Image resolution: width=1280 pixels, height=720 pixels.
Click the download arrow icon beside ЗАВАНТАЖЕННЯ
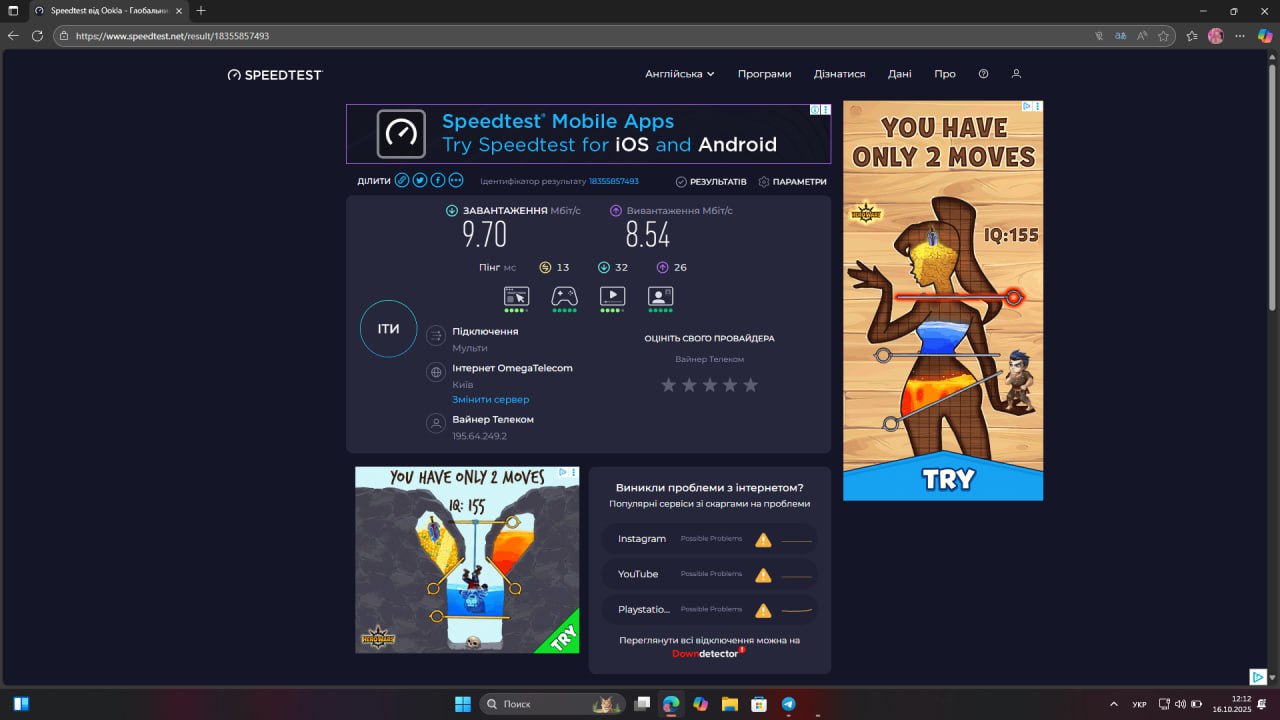pos(452,211)
